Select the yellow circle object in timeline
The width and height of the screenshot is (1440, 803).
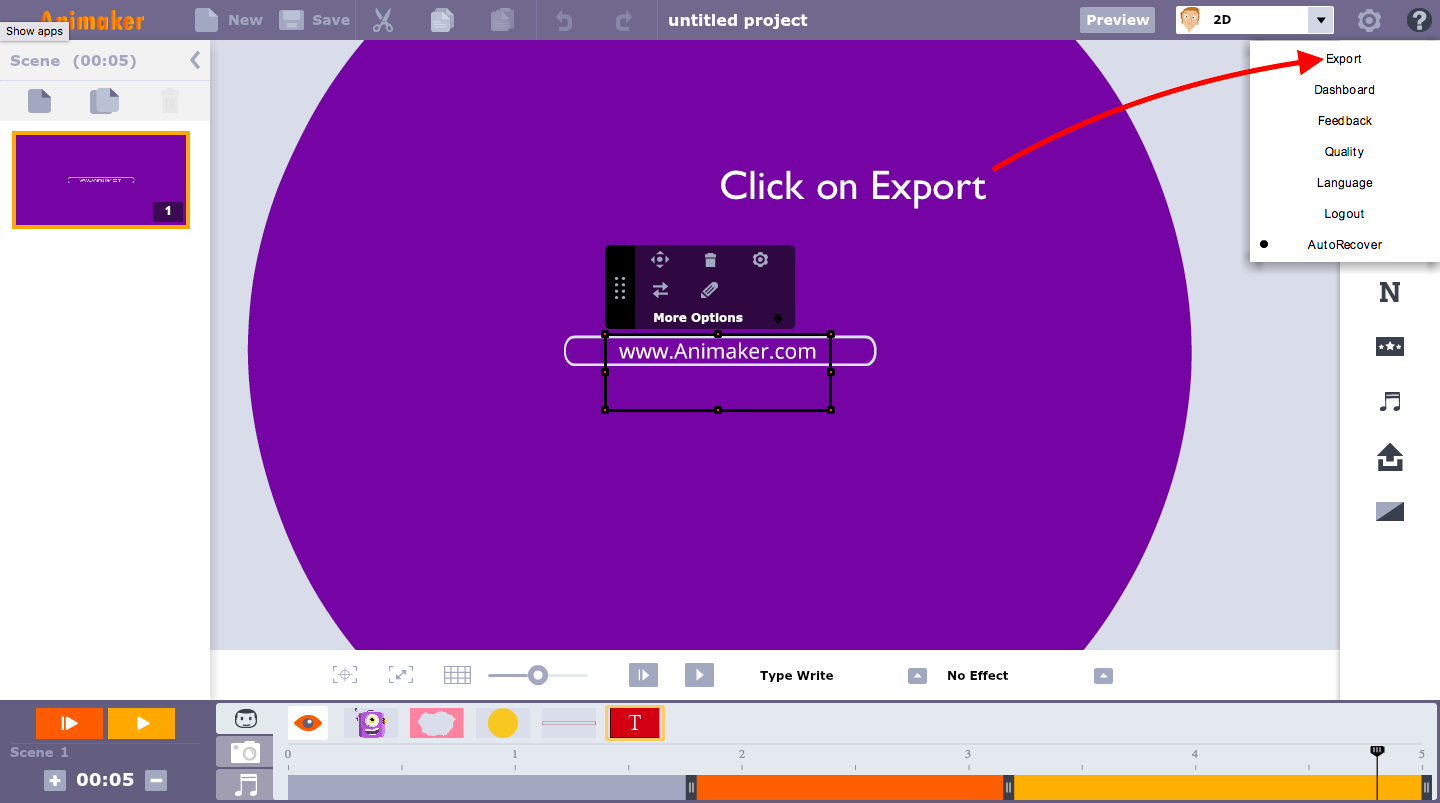pos(503,723)
